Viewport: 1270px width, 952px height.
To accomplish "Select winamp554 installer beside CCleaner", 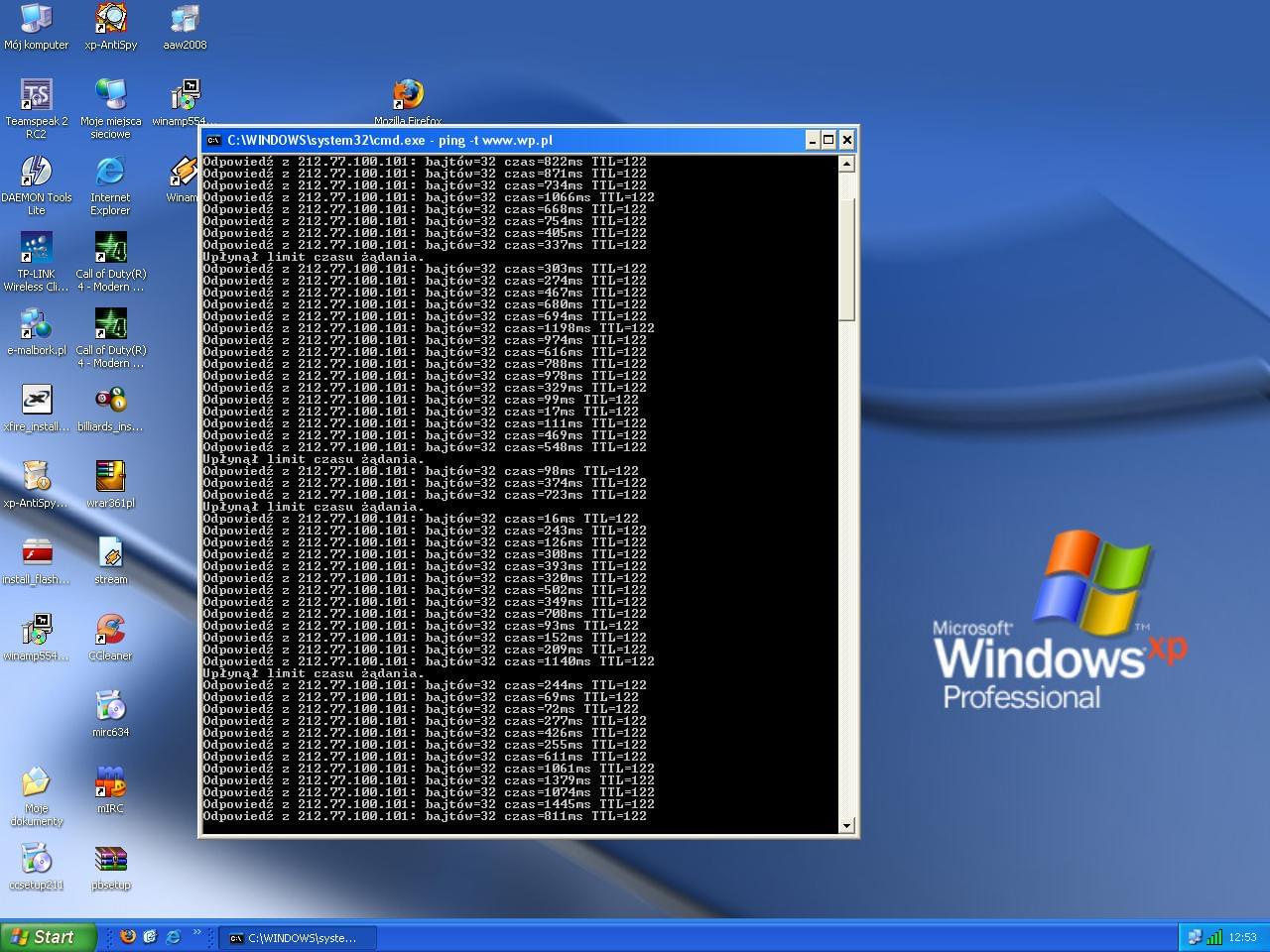I will (x=36, y=637).
